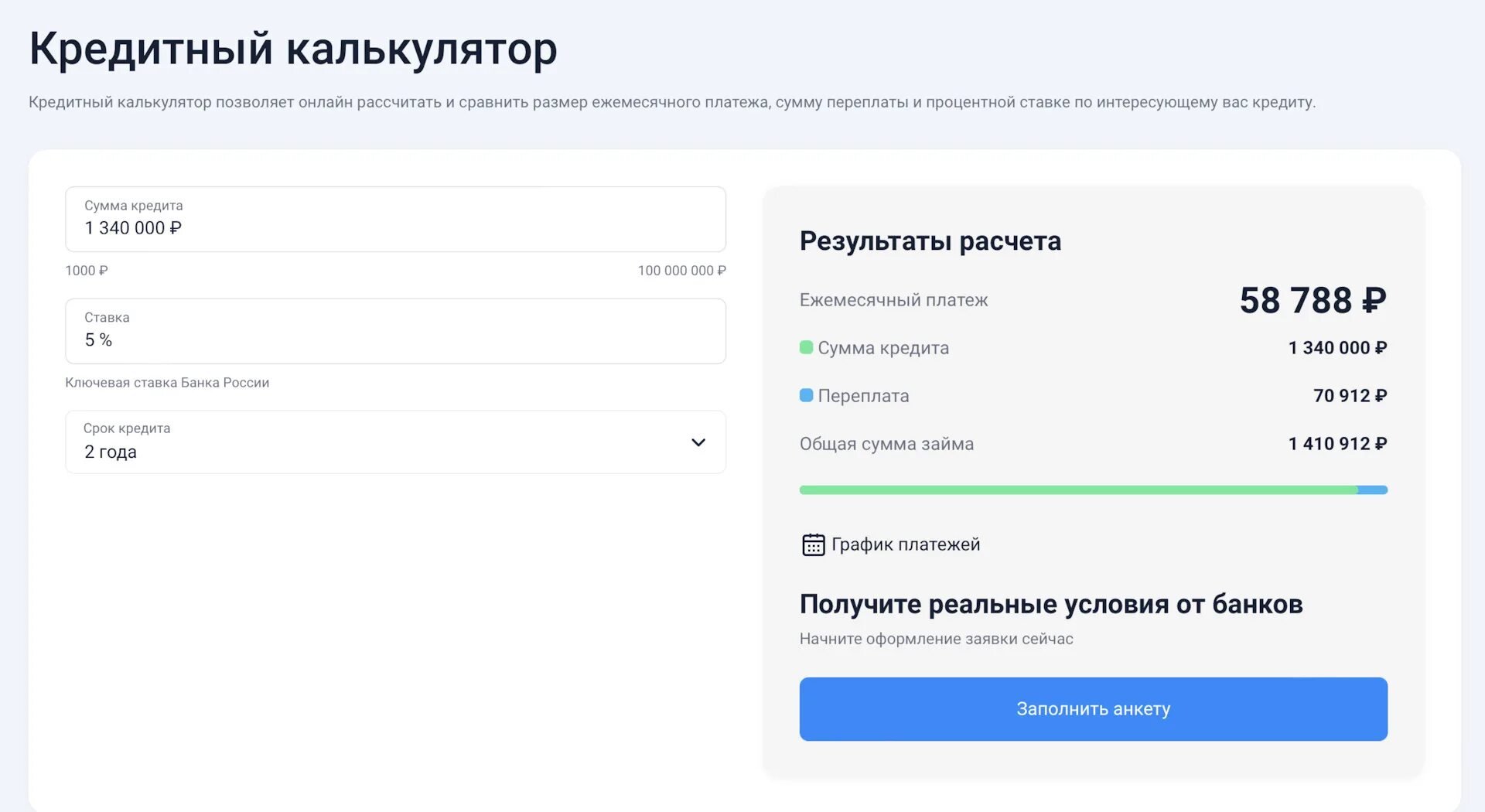Click the Получите реальные условия от банков heading

click(1050, 604)
